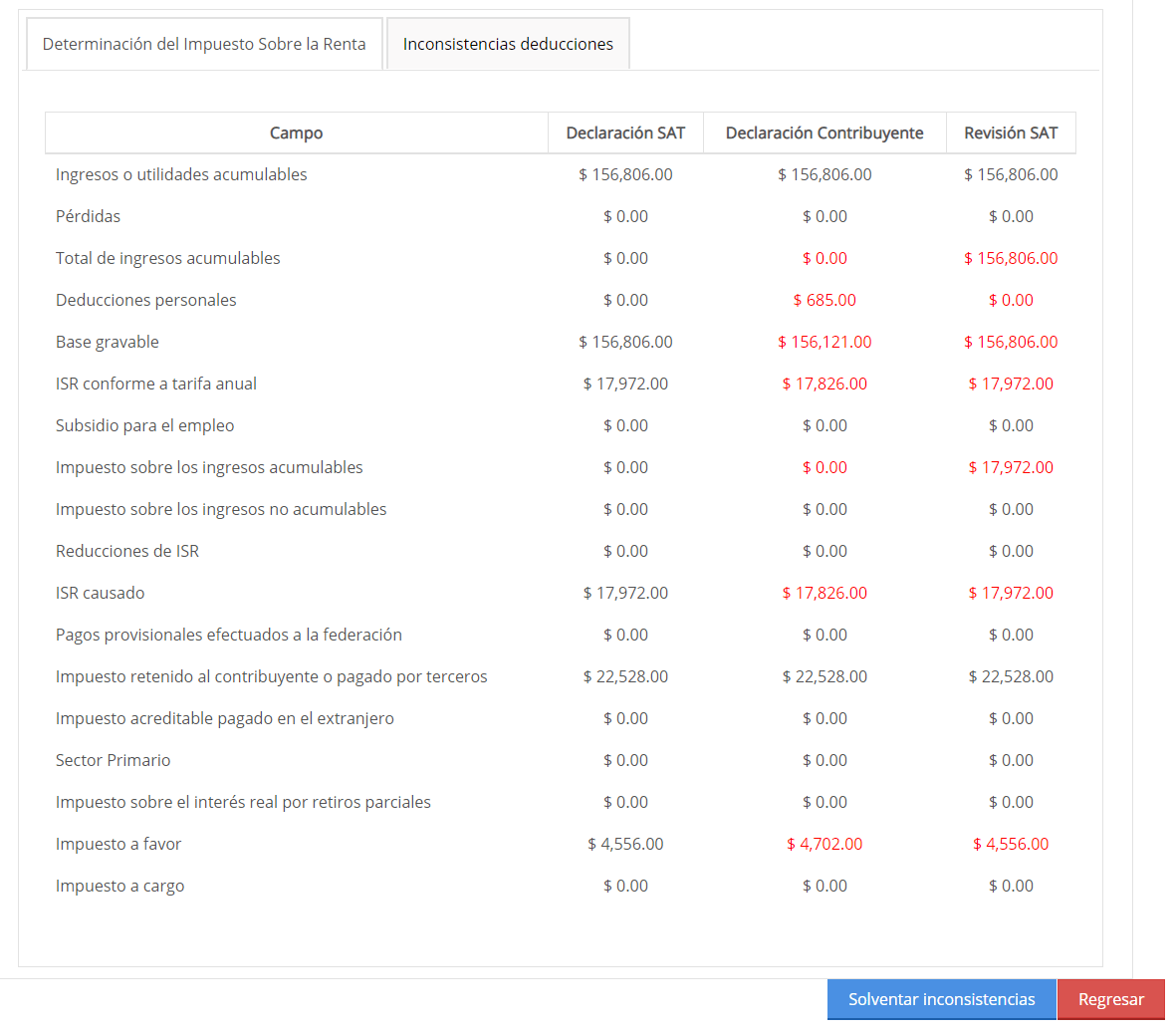This screenshot has width=1176, height=1033.
Task: Click Impuesto acreditable pagado en el extranjero
Action: 225,718
